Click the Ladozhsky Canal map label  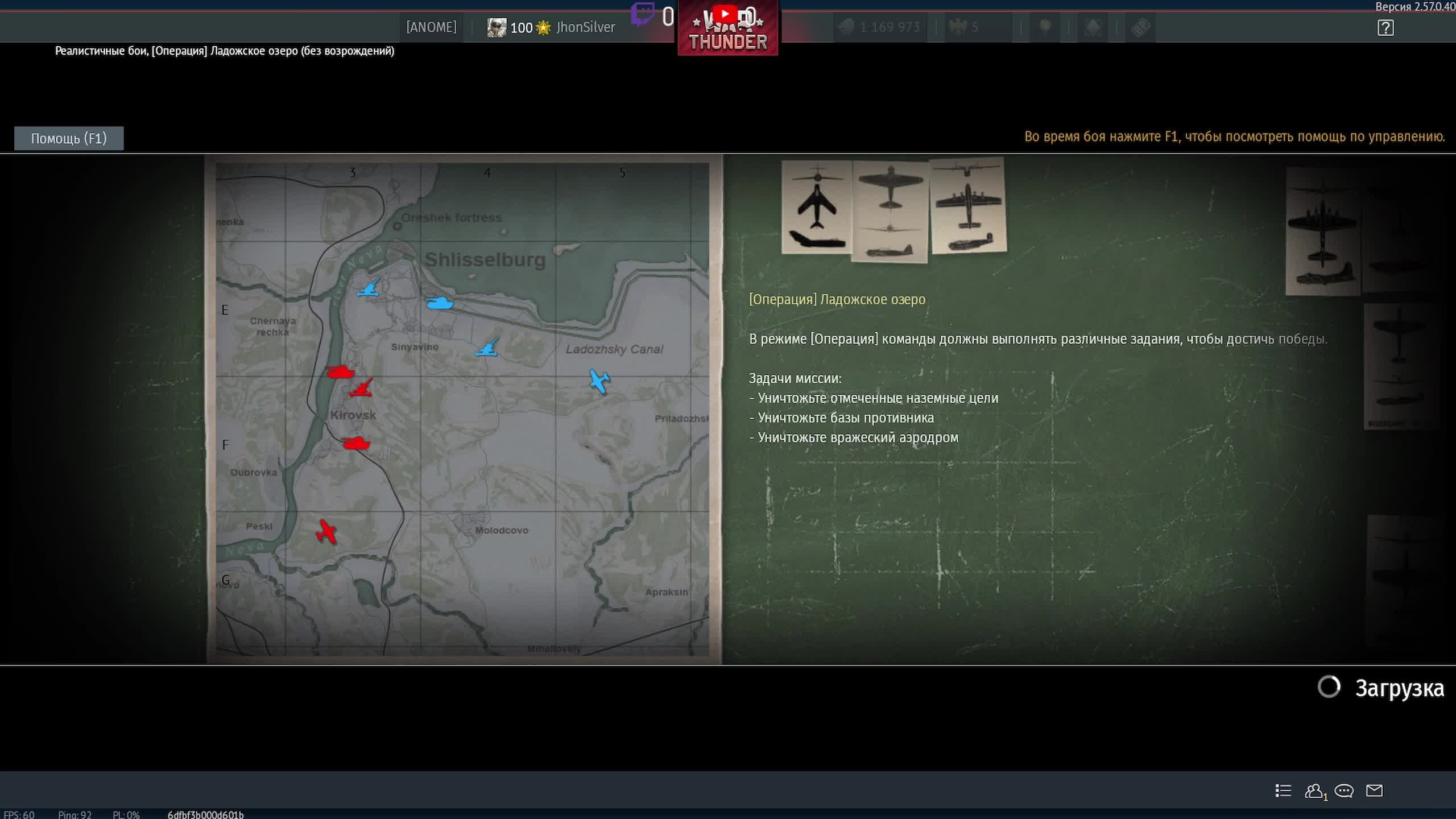(x=614, y=349)
